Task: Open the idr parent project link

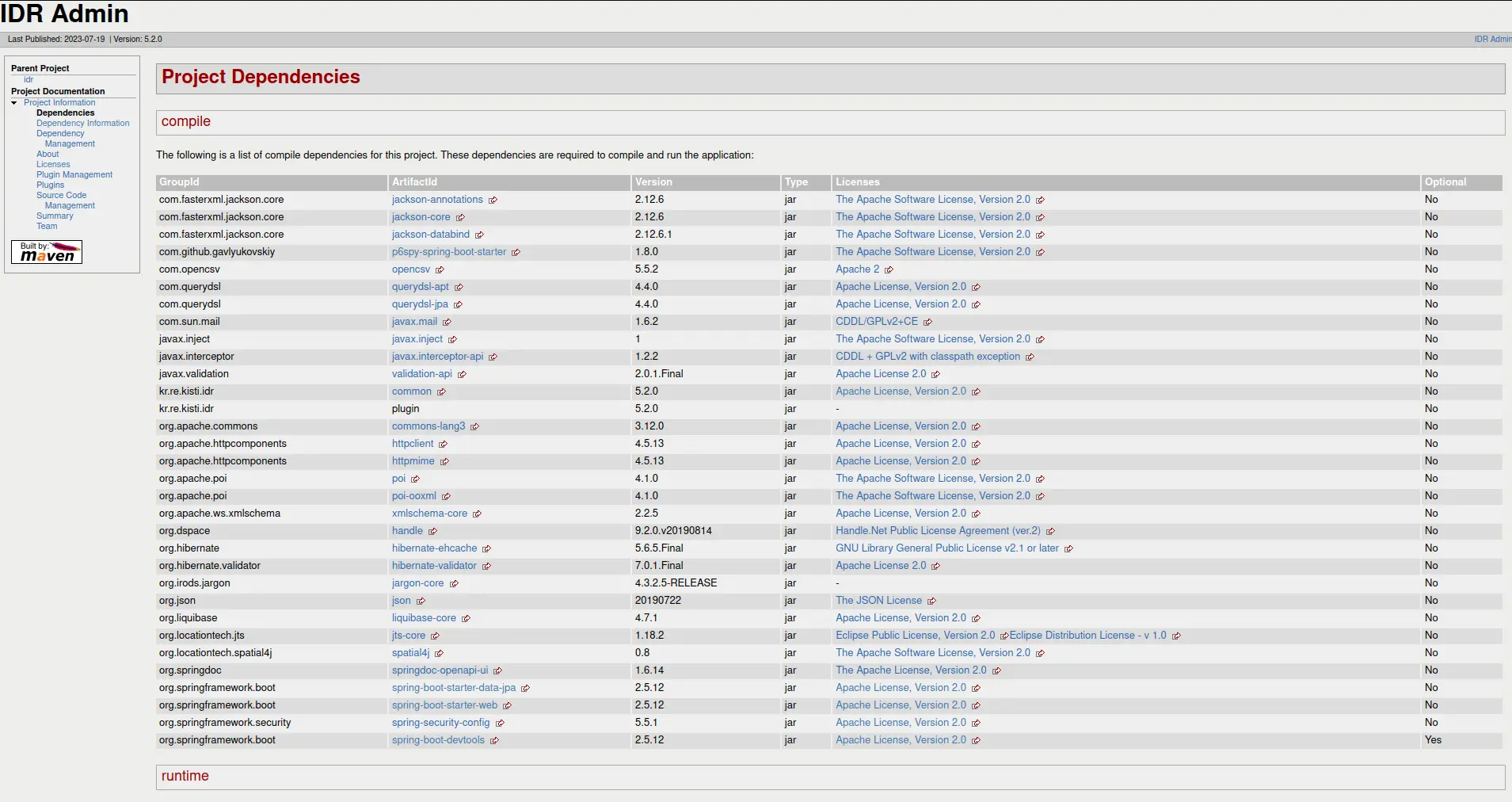Action: coord(29,79)
